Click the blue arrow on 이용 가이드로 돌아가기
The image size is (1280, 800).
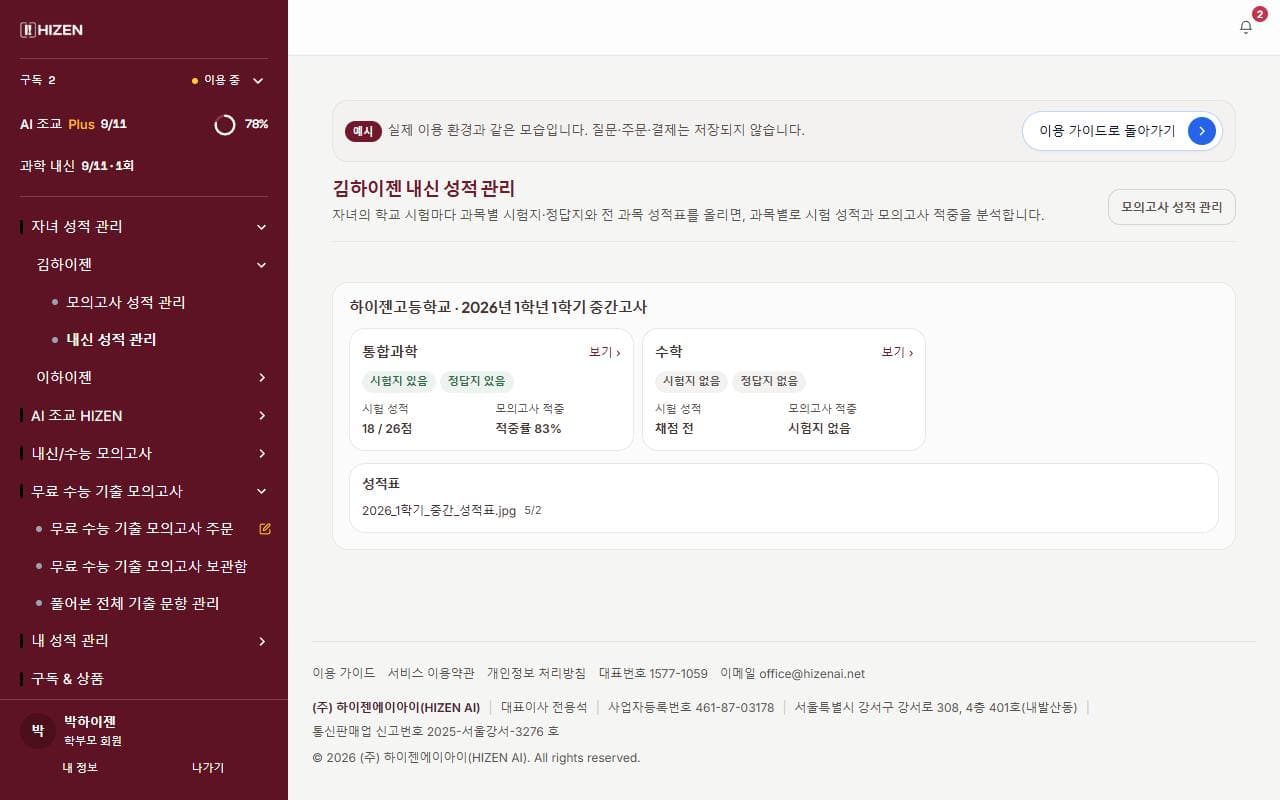[x=1202, y=131]
